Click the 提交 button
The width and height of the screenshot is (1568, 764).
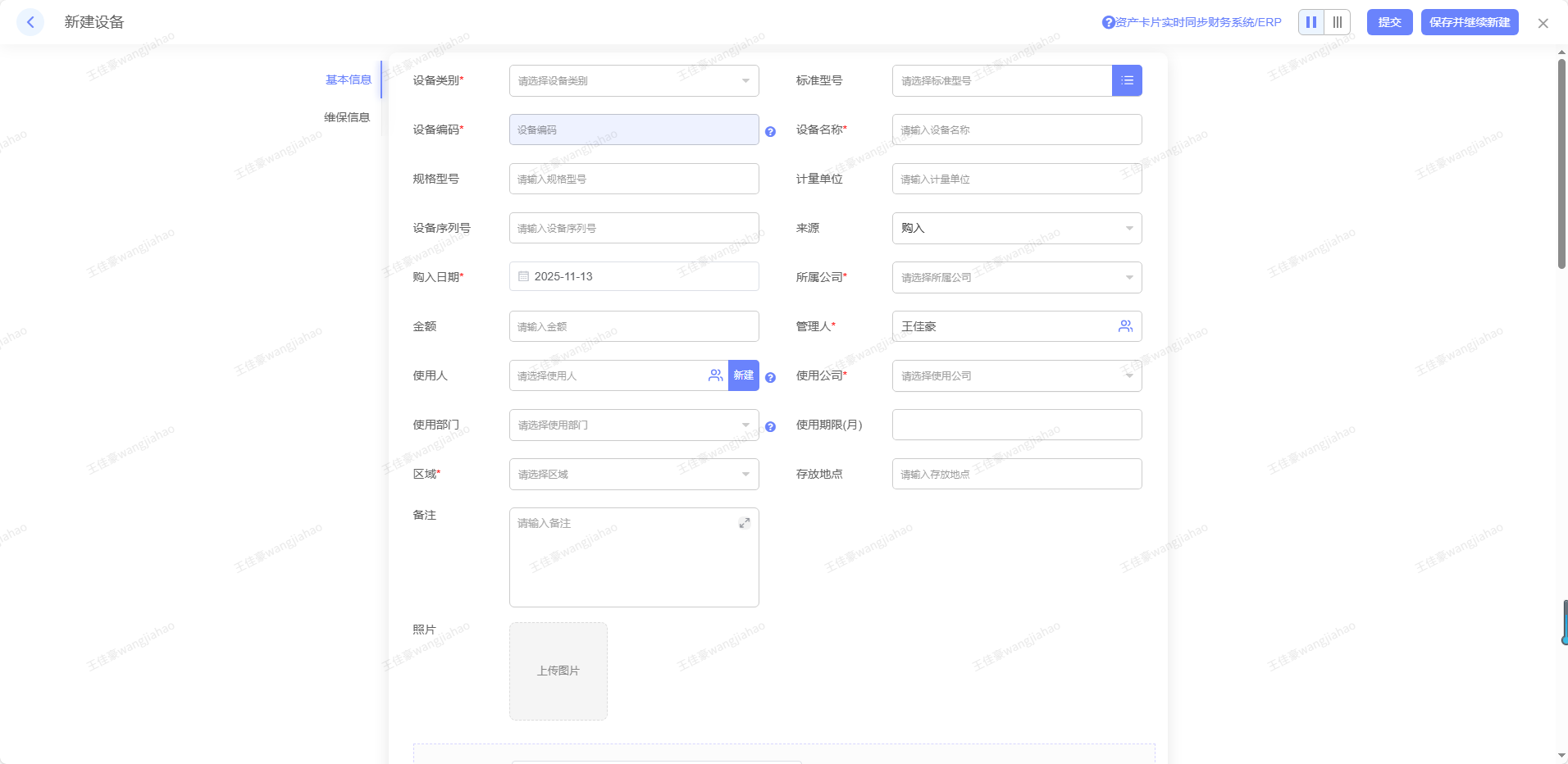click(1389, 22)
